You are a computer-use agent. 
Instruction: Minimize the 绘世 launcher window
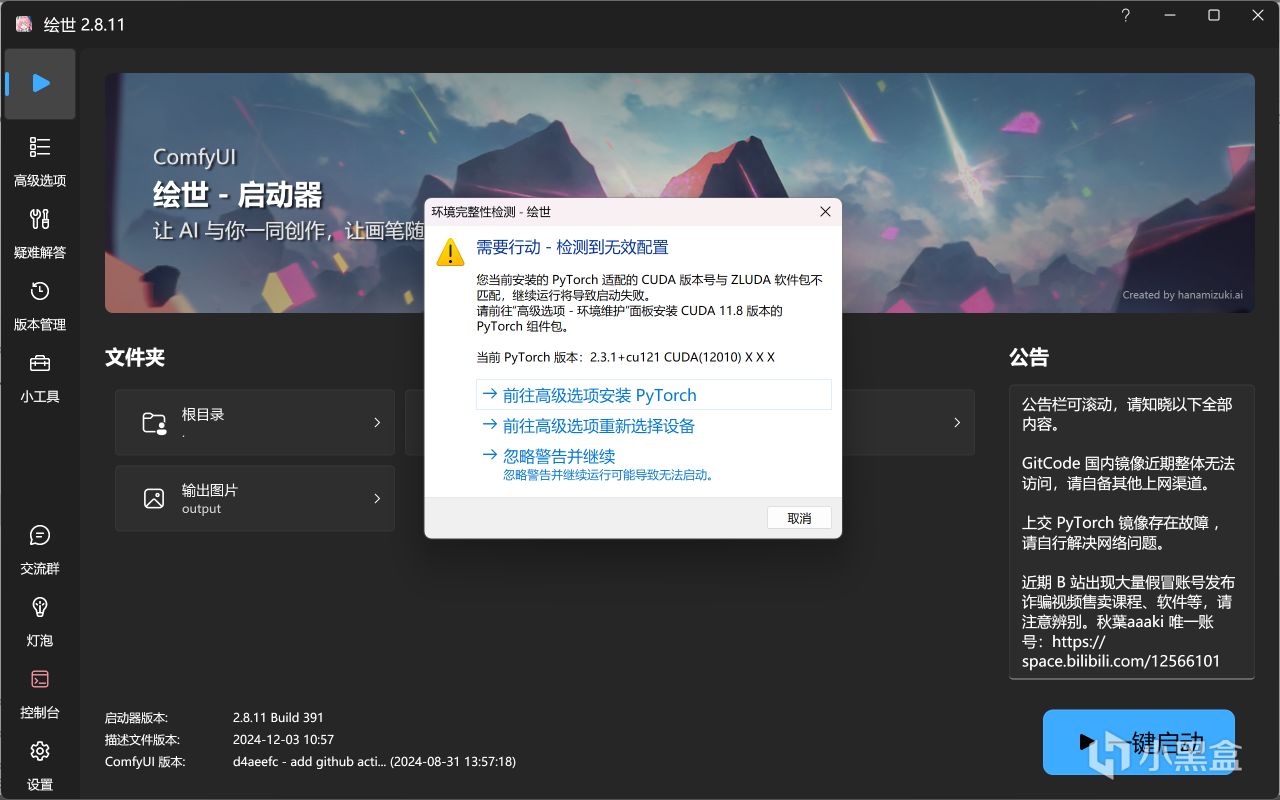pos(1170,15)
